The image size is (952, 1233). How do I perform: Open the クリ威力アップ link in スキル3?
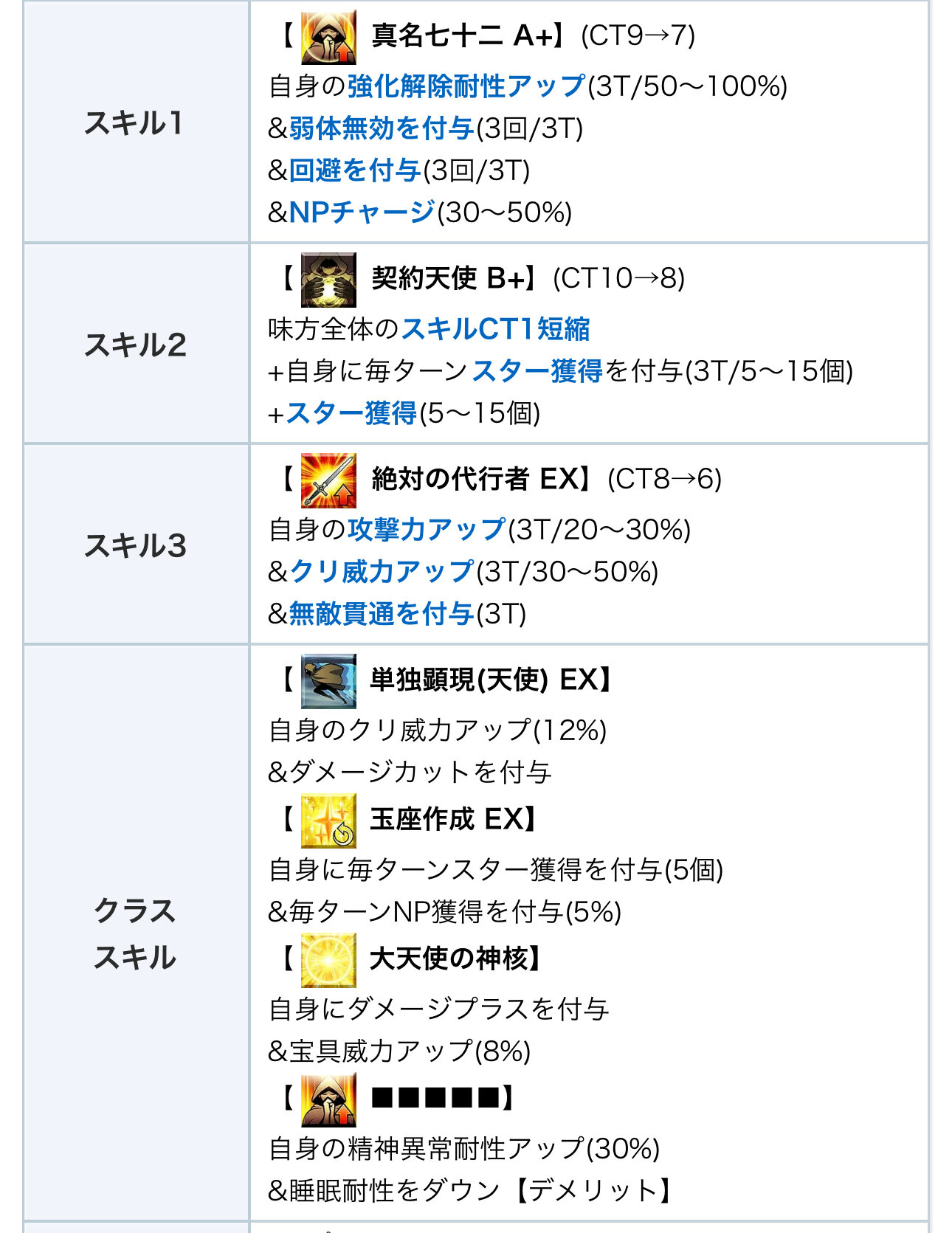pos(382,572)
